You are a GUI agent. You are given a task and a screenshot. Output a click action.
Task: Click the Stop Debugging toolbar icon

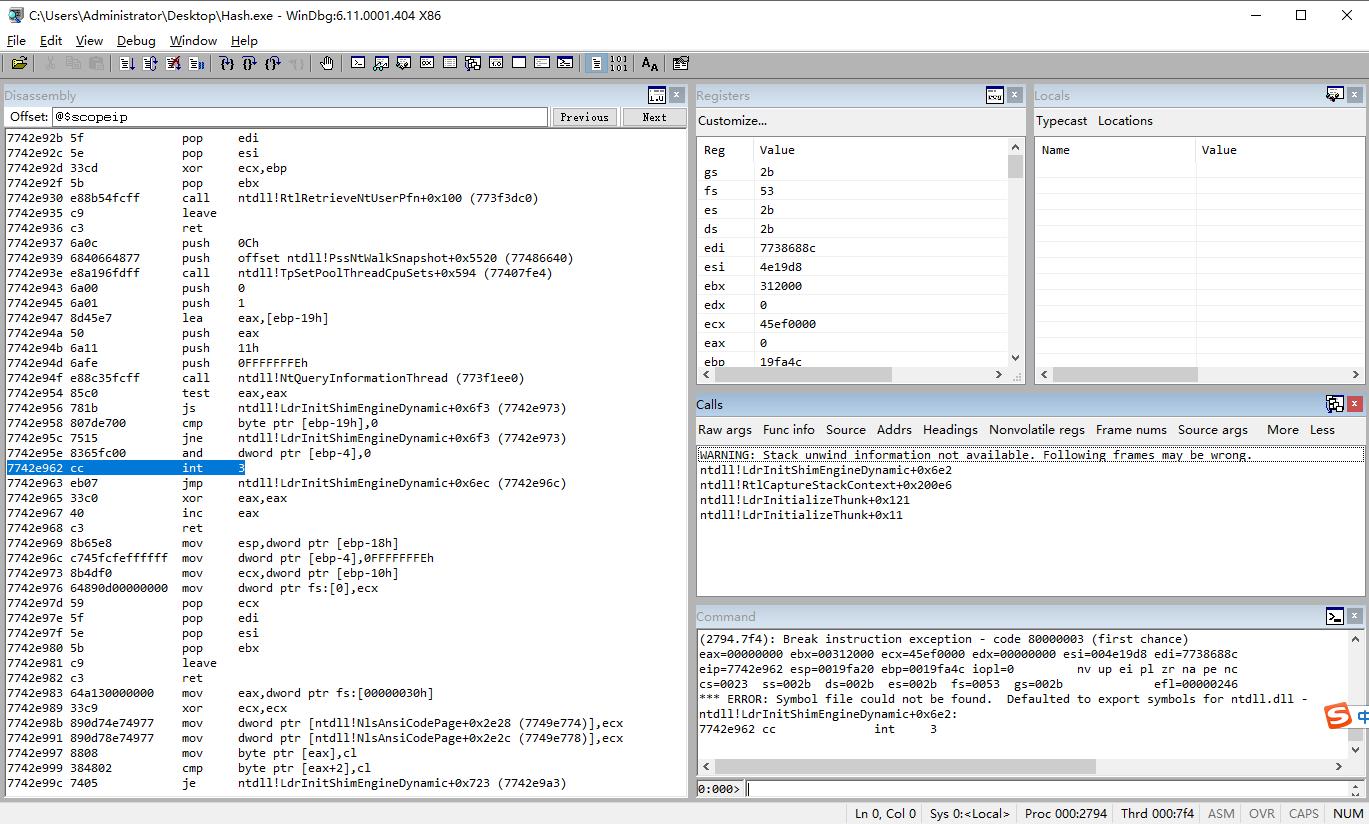[173, 63]
